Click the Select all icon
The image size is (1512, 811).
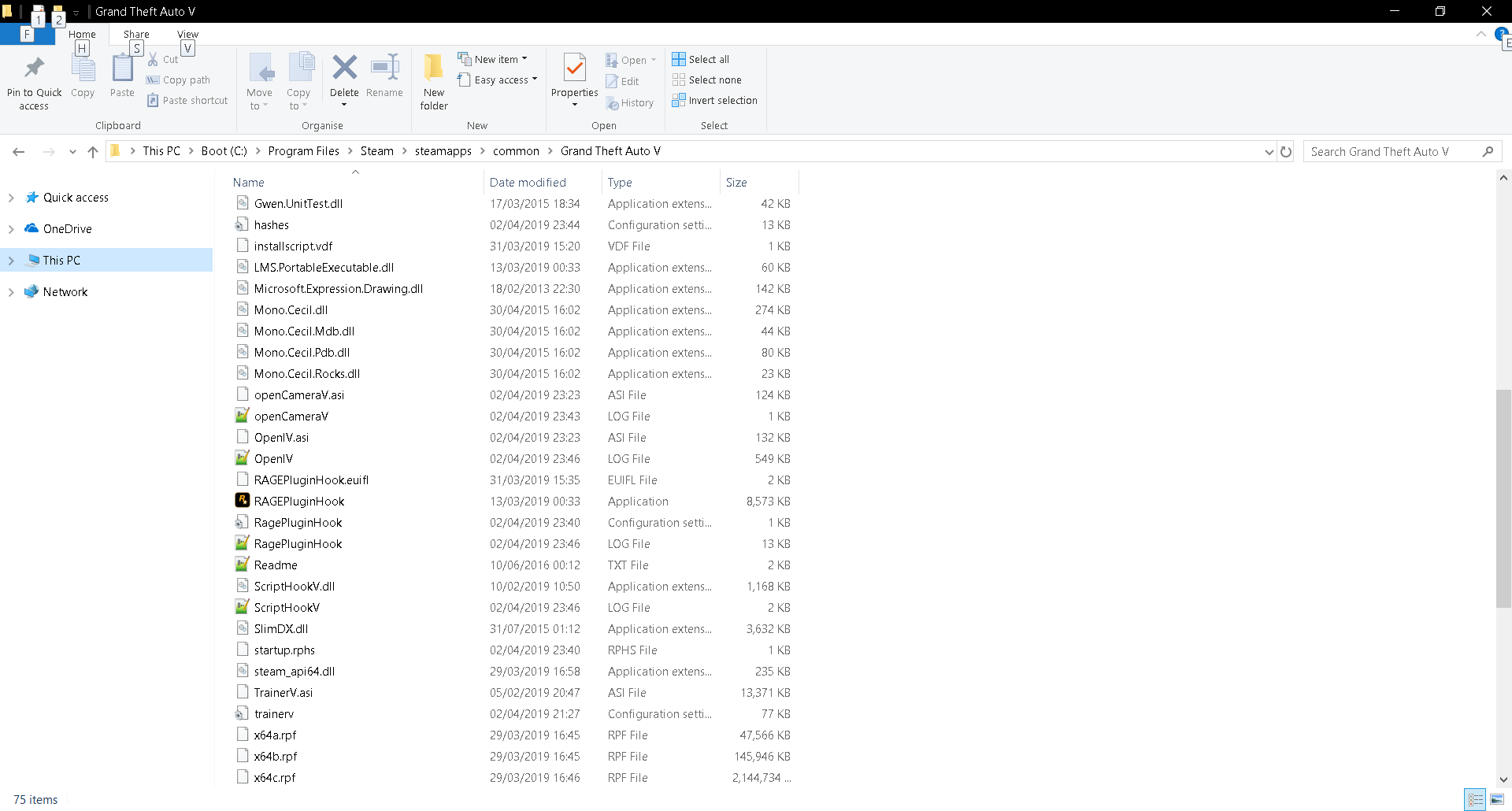(x=679, y=59)
